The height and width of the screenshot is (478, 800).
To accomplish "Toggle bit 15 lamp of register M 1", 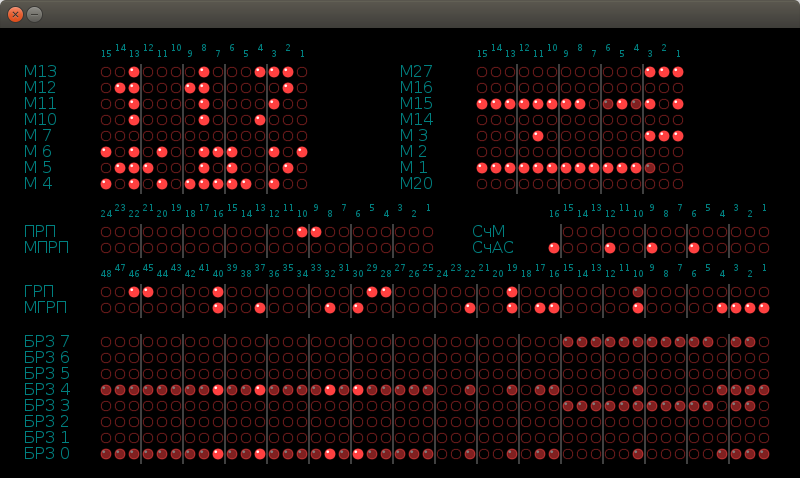I will tap(482, 168).
